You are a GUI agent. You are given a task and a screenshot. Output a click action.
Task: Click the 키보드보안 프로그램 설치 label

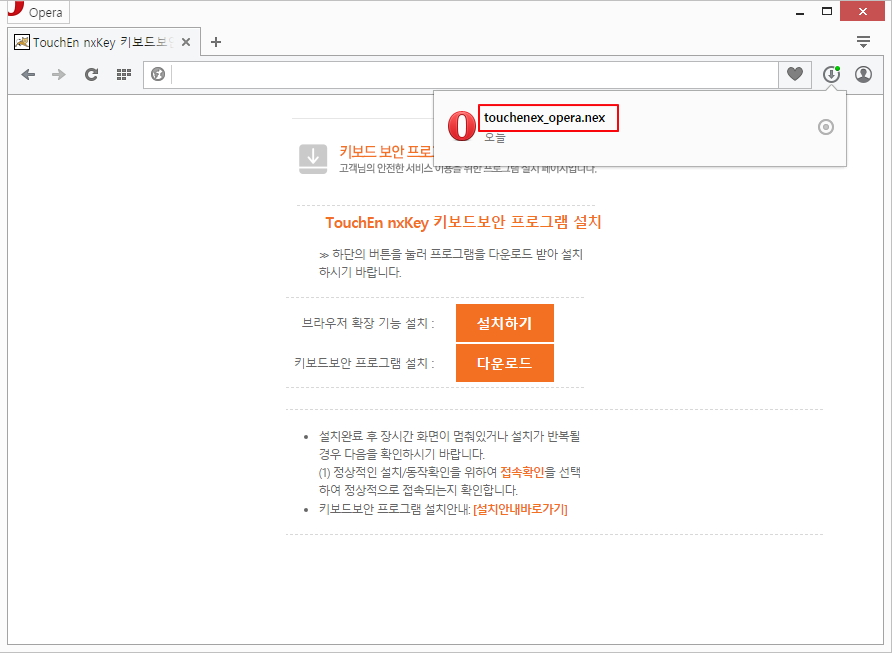point(364,363)
